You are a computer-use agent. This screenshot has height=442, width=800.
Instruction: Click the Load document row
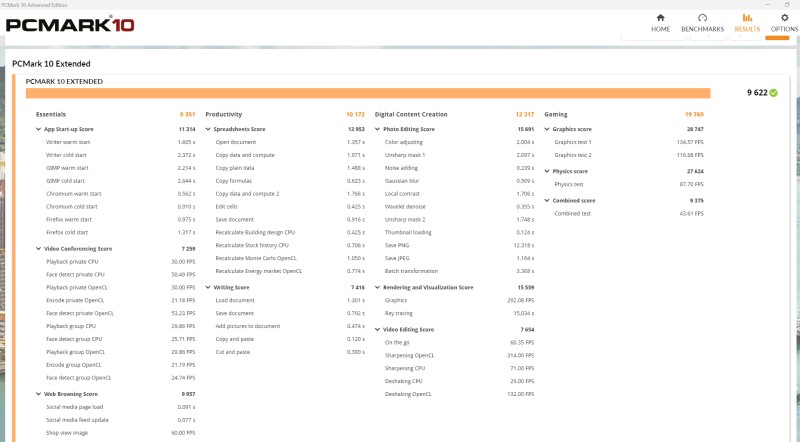coord(290,301)
